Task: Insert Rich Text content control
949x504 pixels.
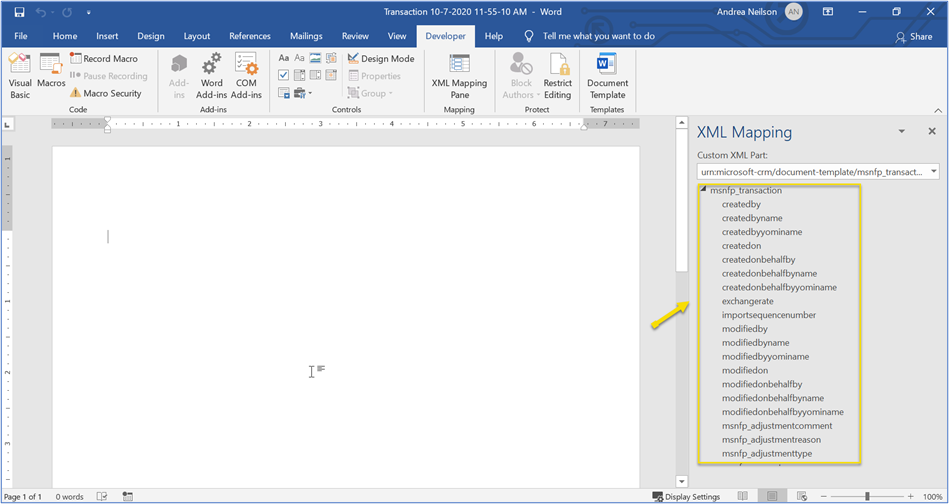Action: point(283,58)
